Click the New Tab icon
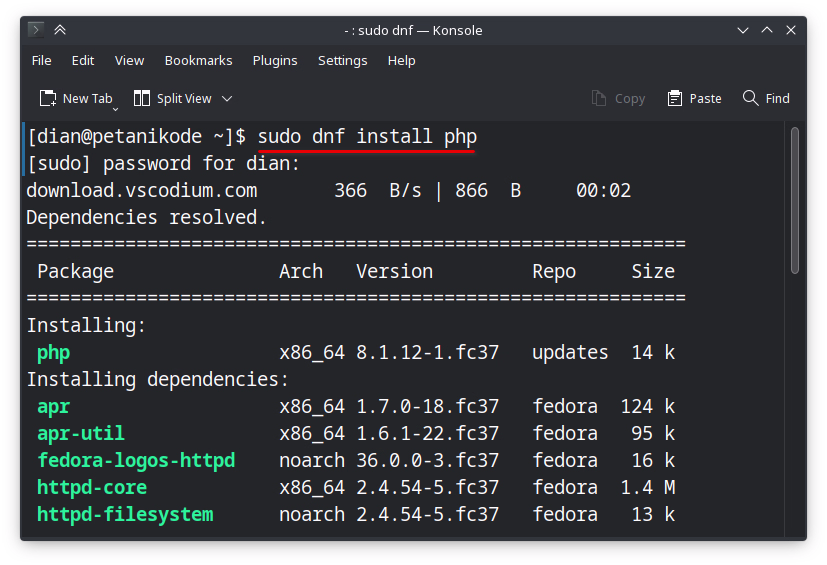 pos(48,99)
